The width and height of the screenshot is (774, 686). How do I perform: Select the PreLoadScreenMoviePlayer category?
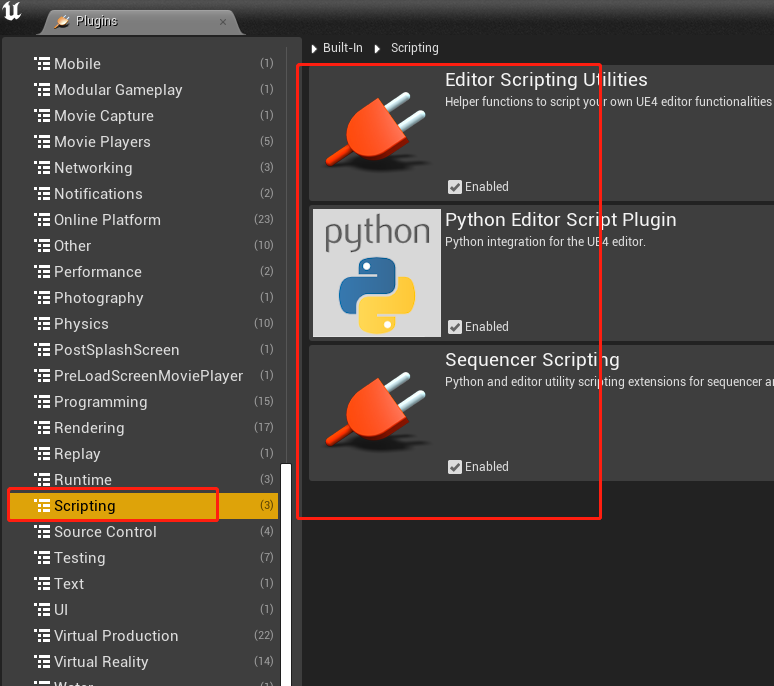click(x=143, y=376)
